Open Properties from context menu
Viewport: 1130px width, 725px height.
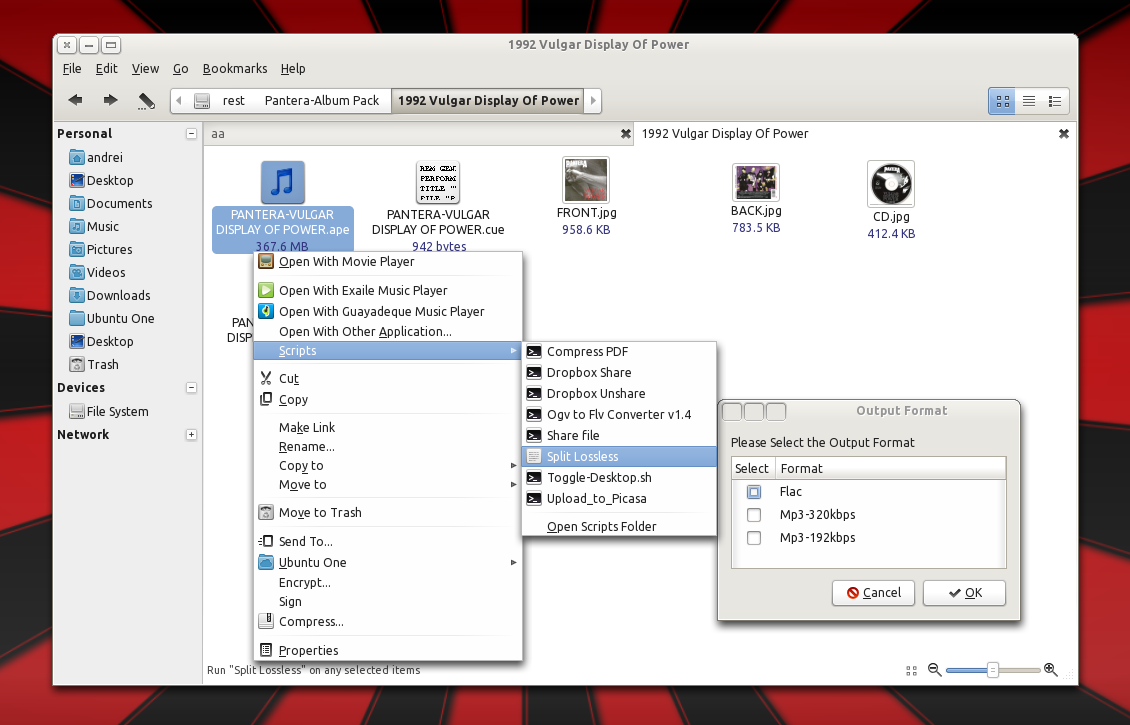(x=388, y=651)
